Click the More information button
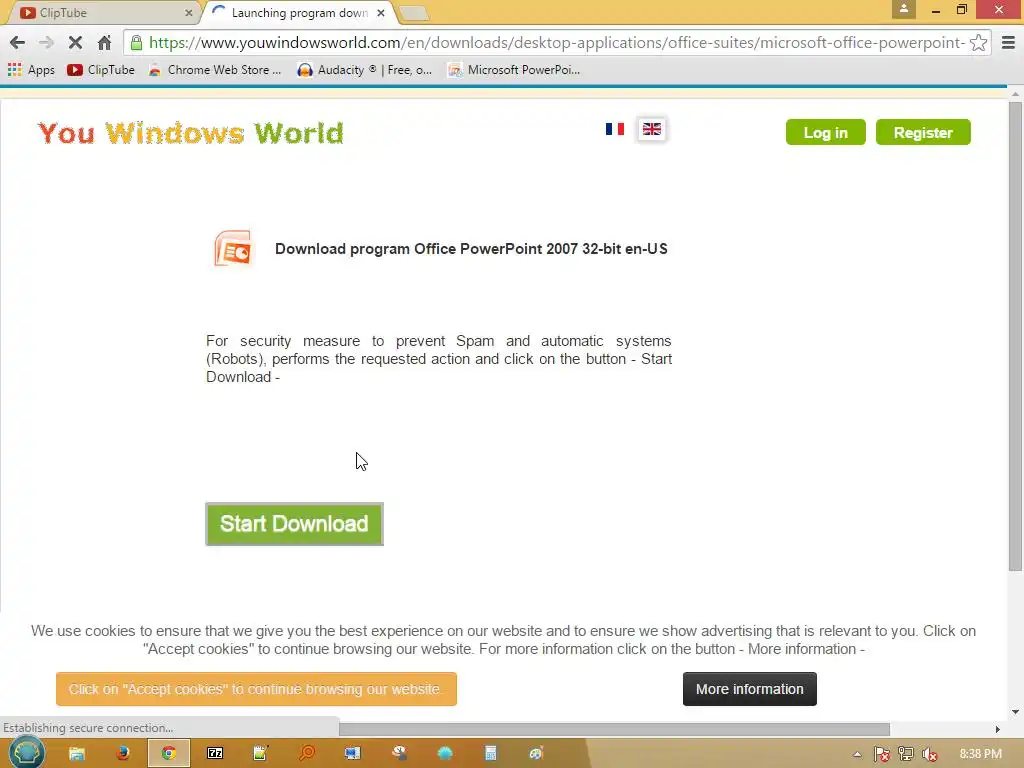This screenshot has width=1024, height=768. (750, 689)
